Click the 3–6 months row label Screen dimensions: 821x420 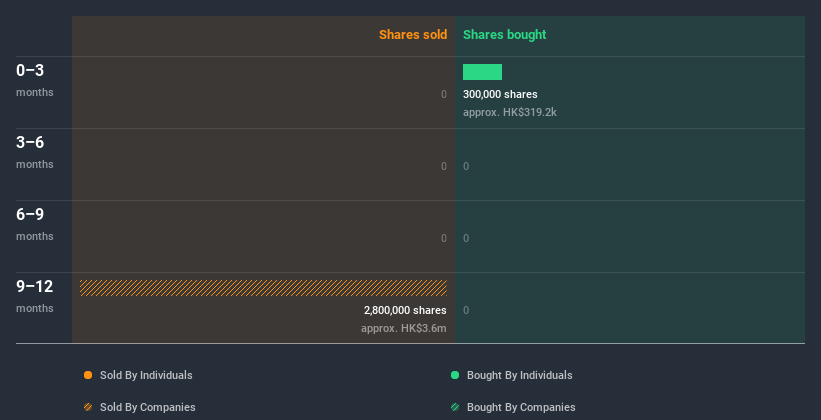point(35,152)
